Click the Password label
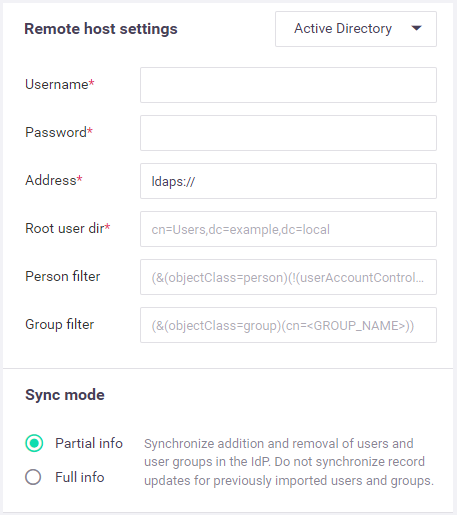 pos(59,132)
